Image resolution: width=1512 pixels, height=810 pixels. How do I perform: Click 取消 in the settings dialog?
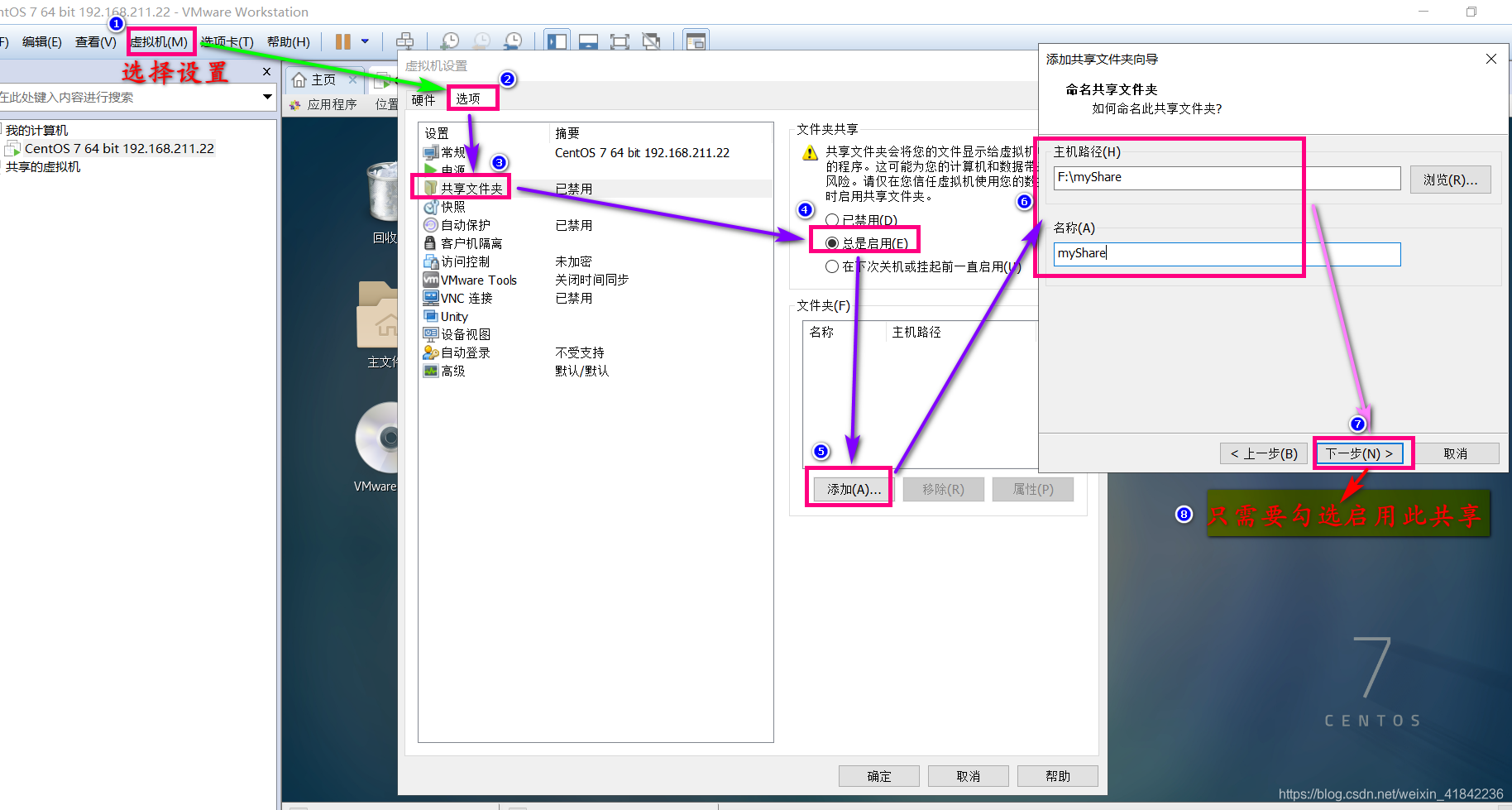click(969, 776)
